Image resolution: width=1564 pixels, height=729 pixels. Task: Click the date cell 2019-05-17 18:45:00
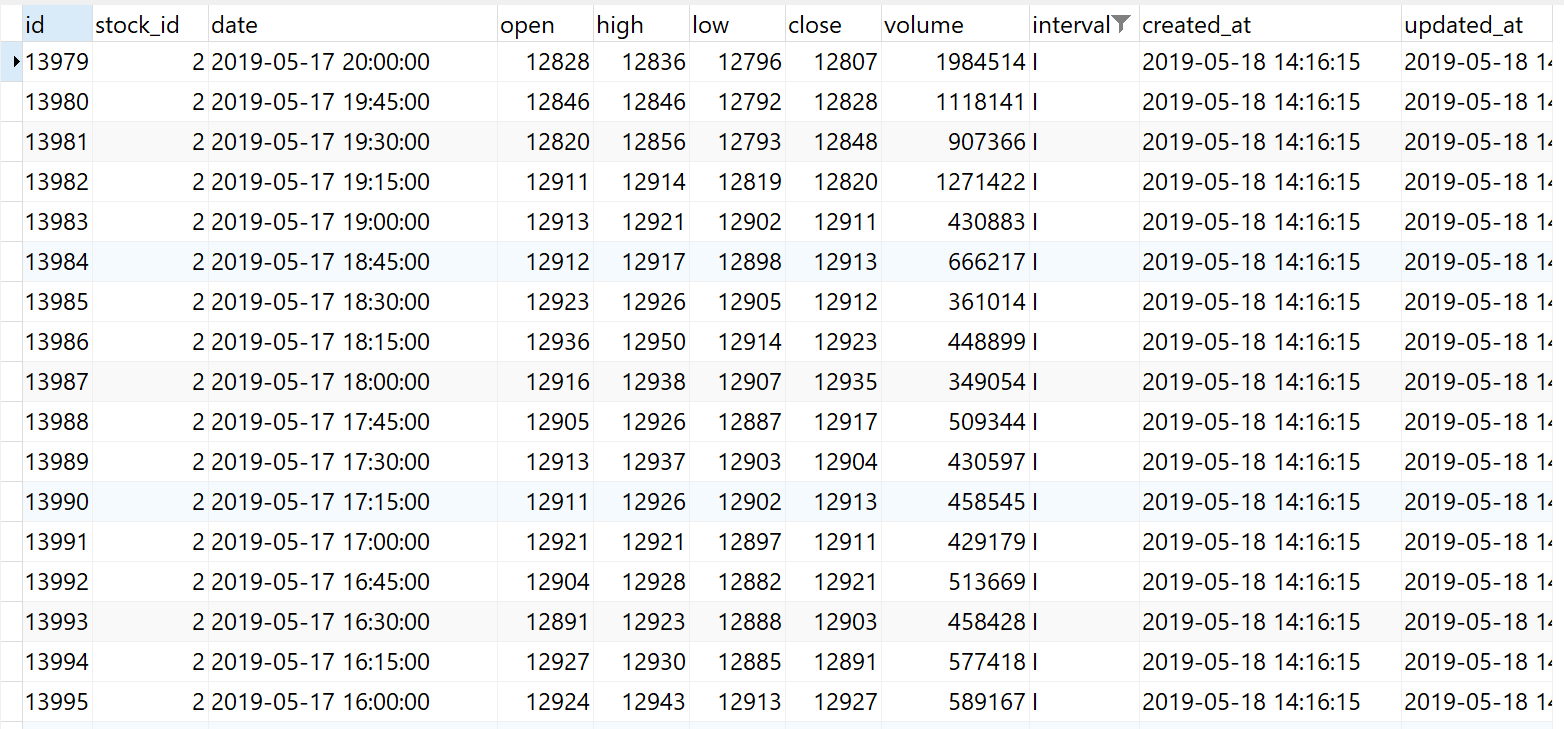click(353, 262)
